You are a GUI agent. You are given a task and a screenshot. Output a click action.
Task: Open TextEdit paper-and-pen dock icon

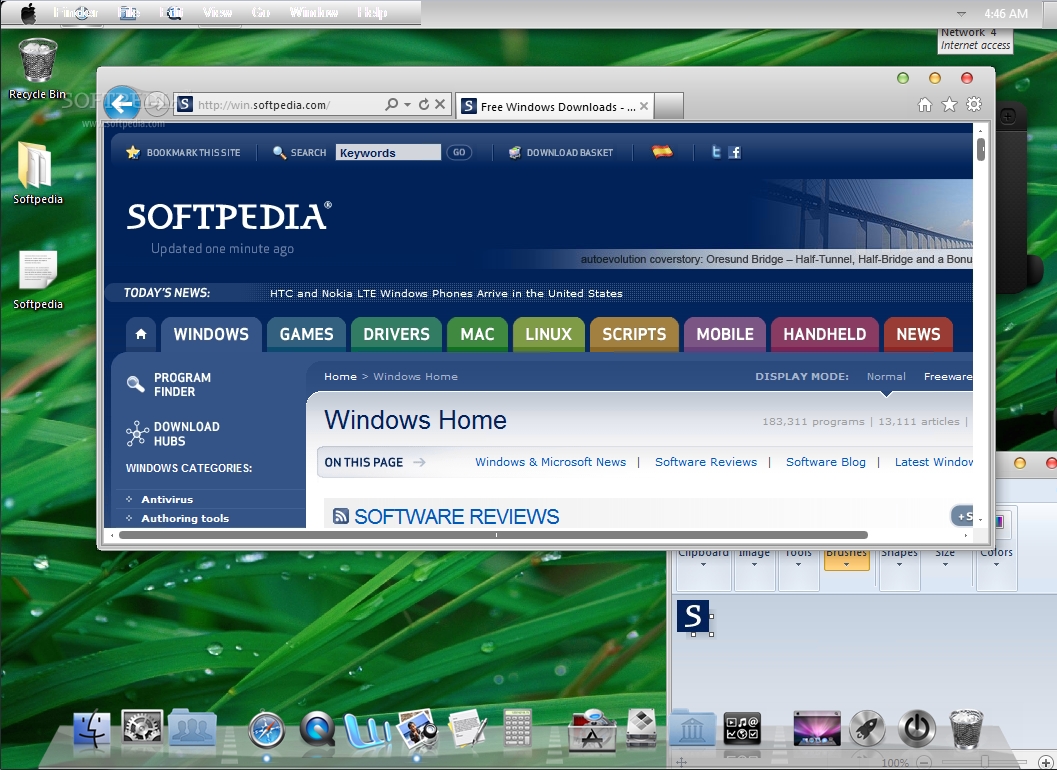point(468,728)
